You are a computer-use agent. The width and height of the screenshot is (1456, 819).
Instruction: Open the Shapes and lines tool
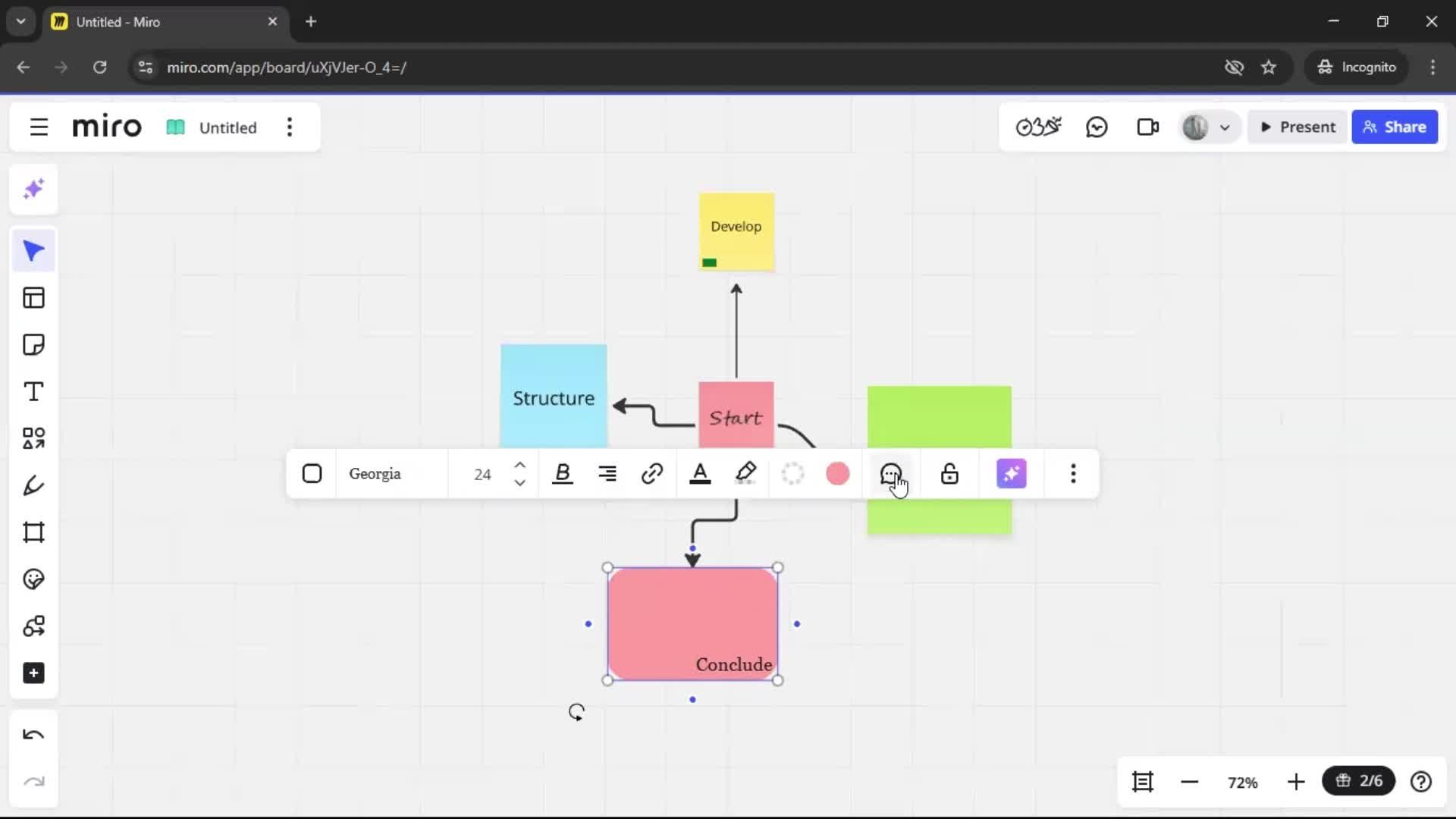point(33,439)
